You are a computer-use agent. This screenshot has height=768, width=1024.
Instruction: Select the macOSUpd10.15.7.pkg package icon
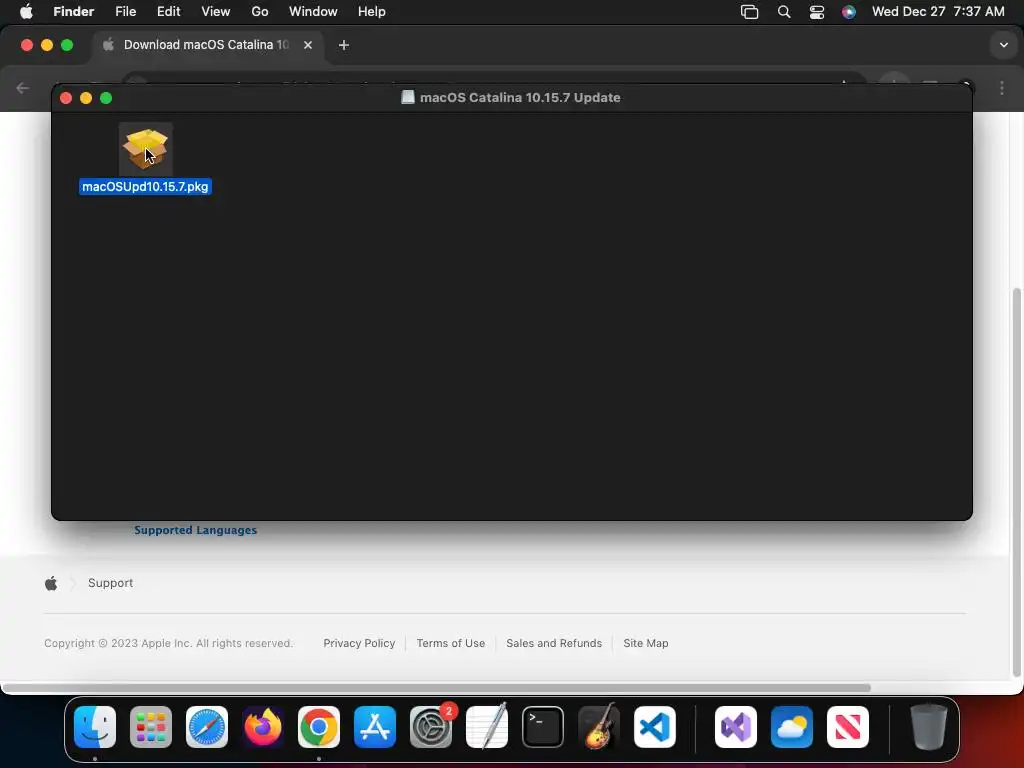pos(146,148)
